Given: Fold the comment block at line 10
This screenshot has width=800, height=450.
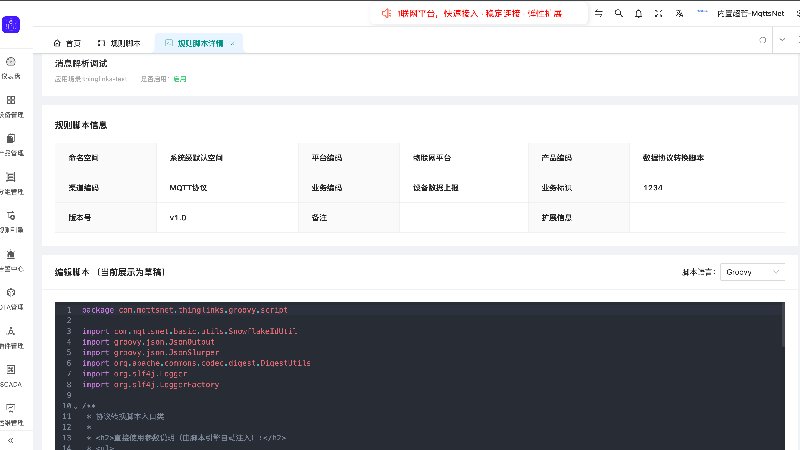Looking at the screenshot, I should pyautogui.click(x=76, y=407).
